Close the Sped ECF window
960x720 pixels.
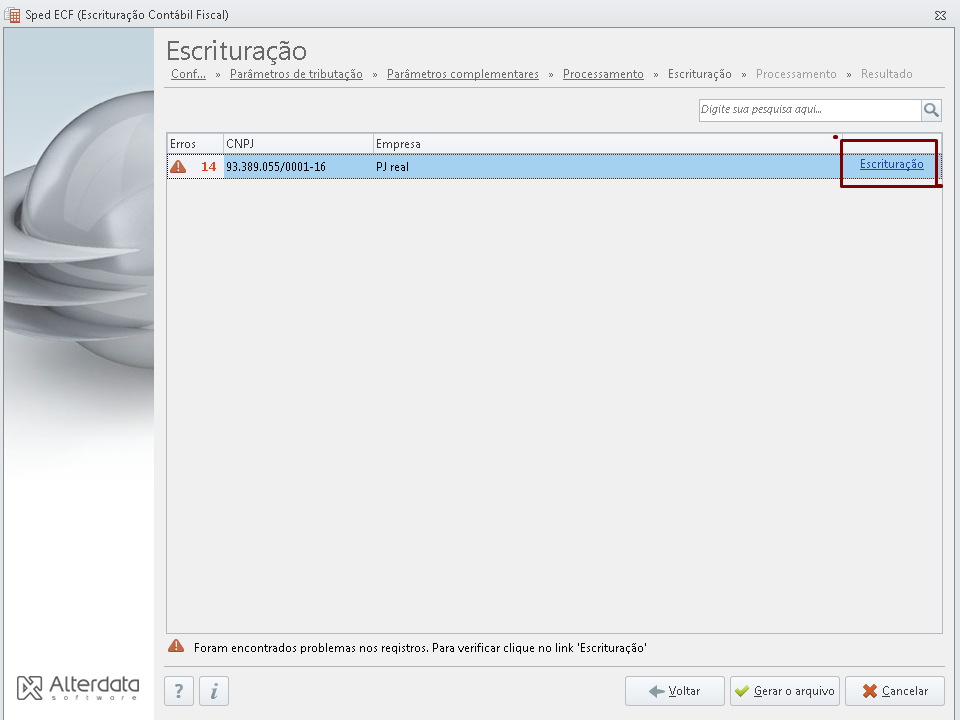click(x=940, y=15)
